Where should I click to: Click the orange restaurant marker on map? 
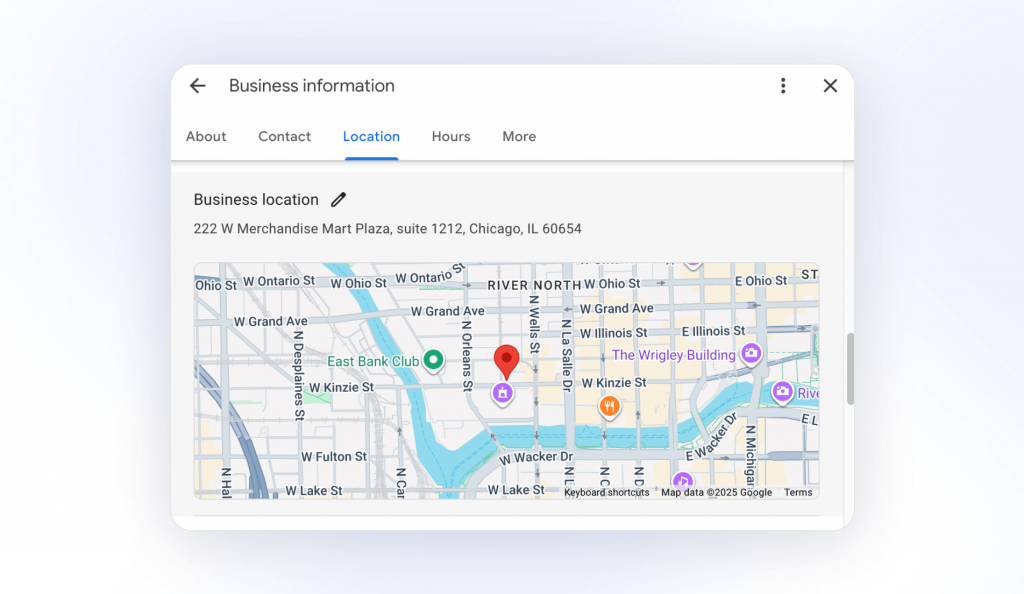609,406
